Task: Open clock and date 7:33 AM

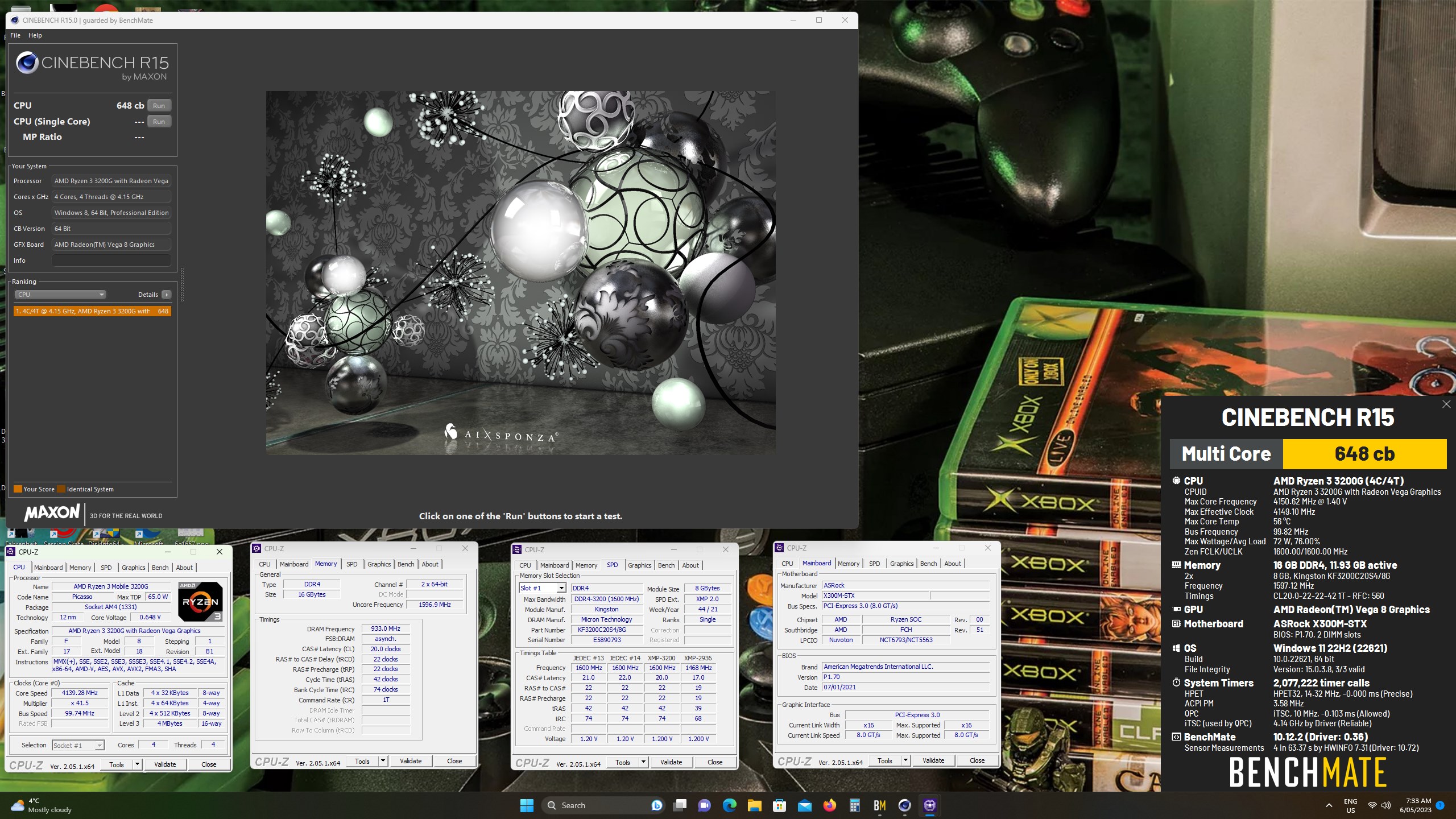Action: (x=1416, y=805)
